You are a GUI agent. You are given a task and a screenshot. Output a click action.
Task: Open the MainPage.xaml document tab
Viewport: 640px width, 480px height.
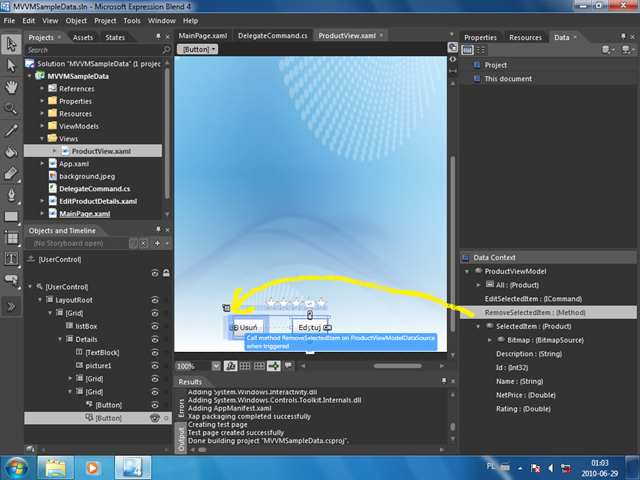click(203, 36)
